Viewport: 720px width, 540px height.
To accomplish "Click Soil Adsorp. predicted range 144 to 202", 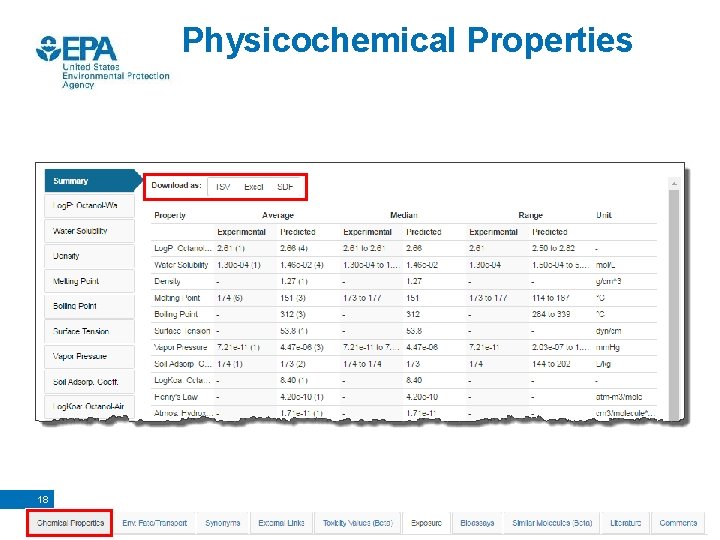I will click(551, 364).
